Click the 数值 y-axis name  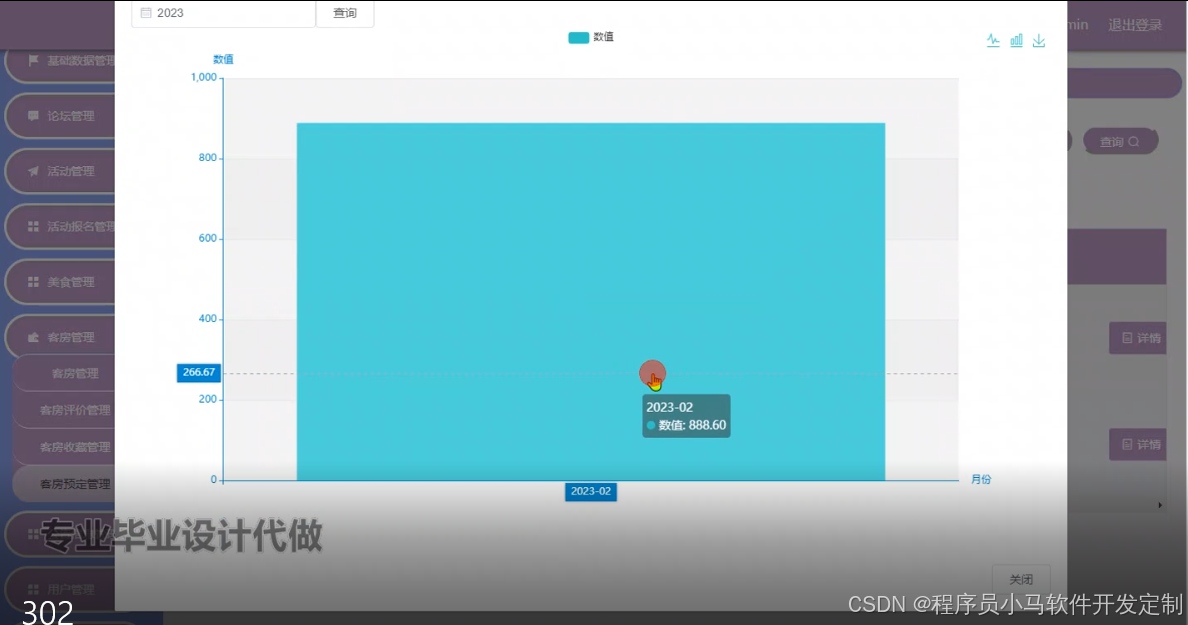(223, 59)
